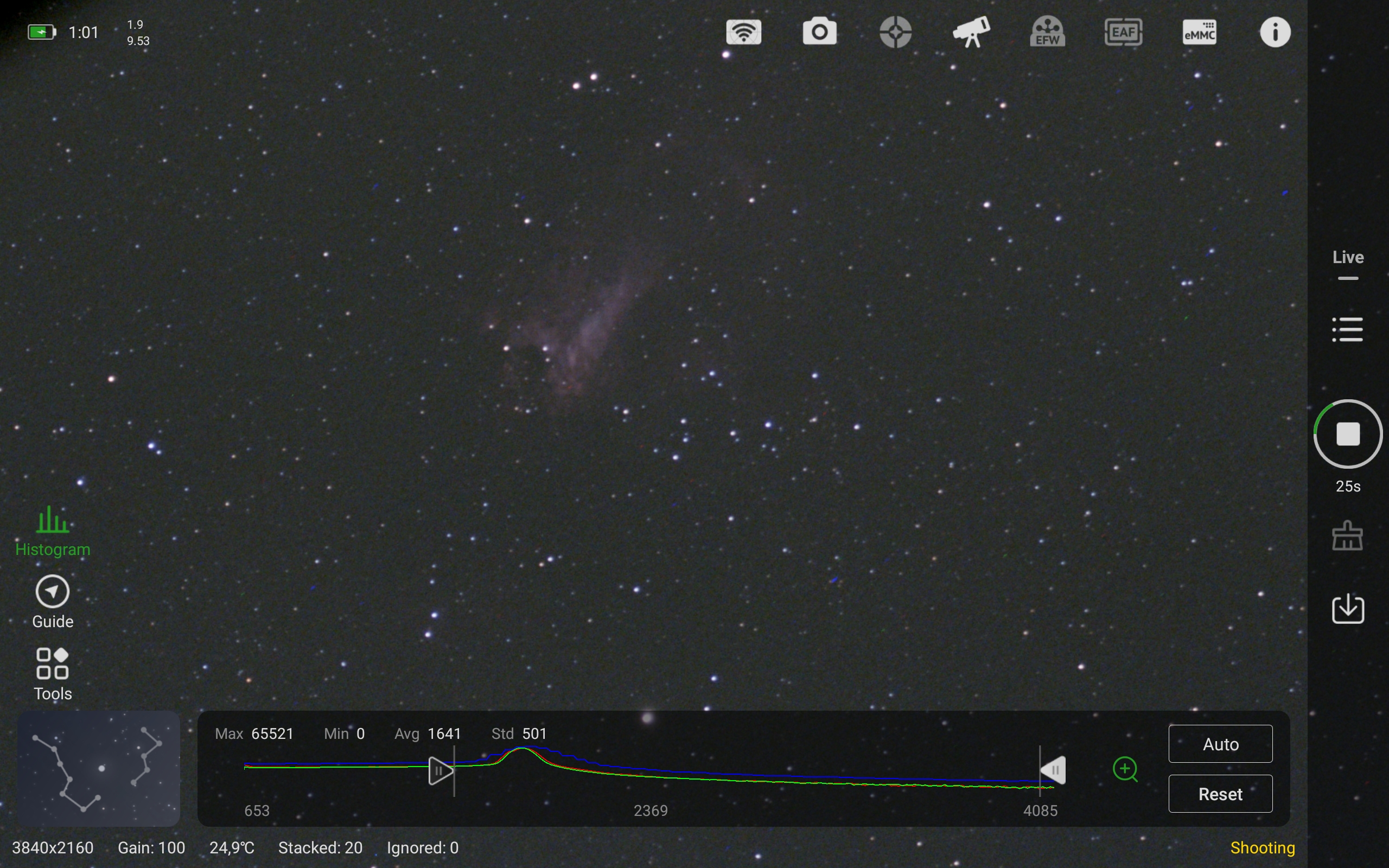Image resolution: width=1389 pixels, height=868 pixels.
Task: Open the EAF focuser icon
Action: pos(1123,32)
